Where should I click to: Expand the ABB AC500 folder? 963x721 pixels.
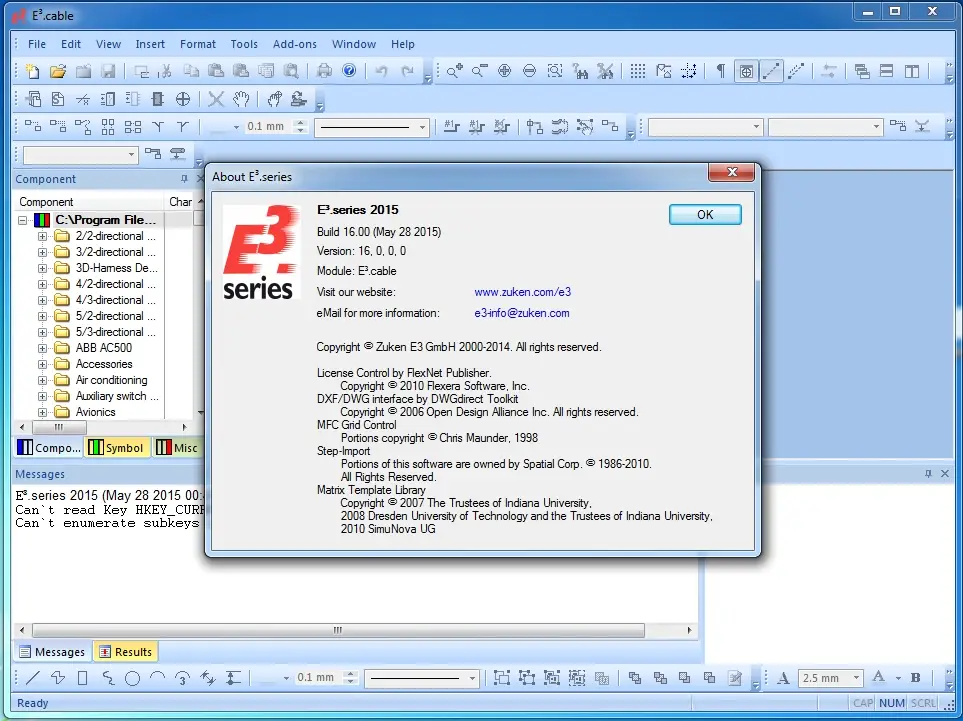tap(42, 348)
